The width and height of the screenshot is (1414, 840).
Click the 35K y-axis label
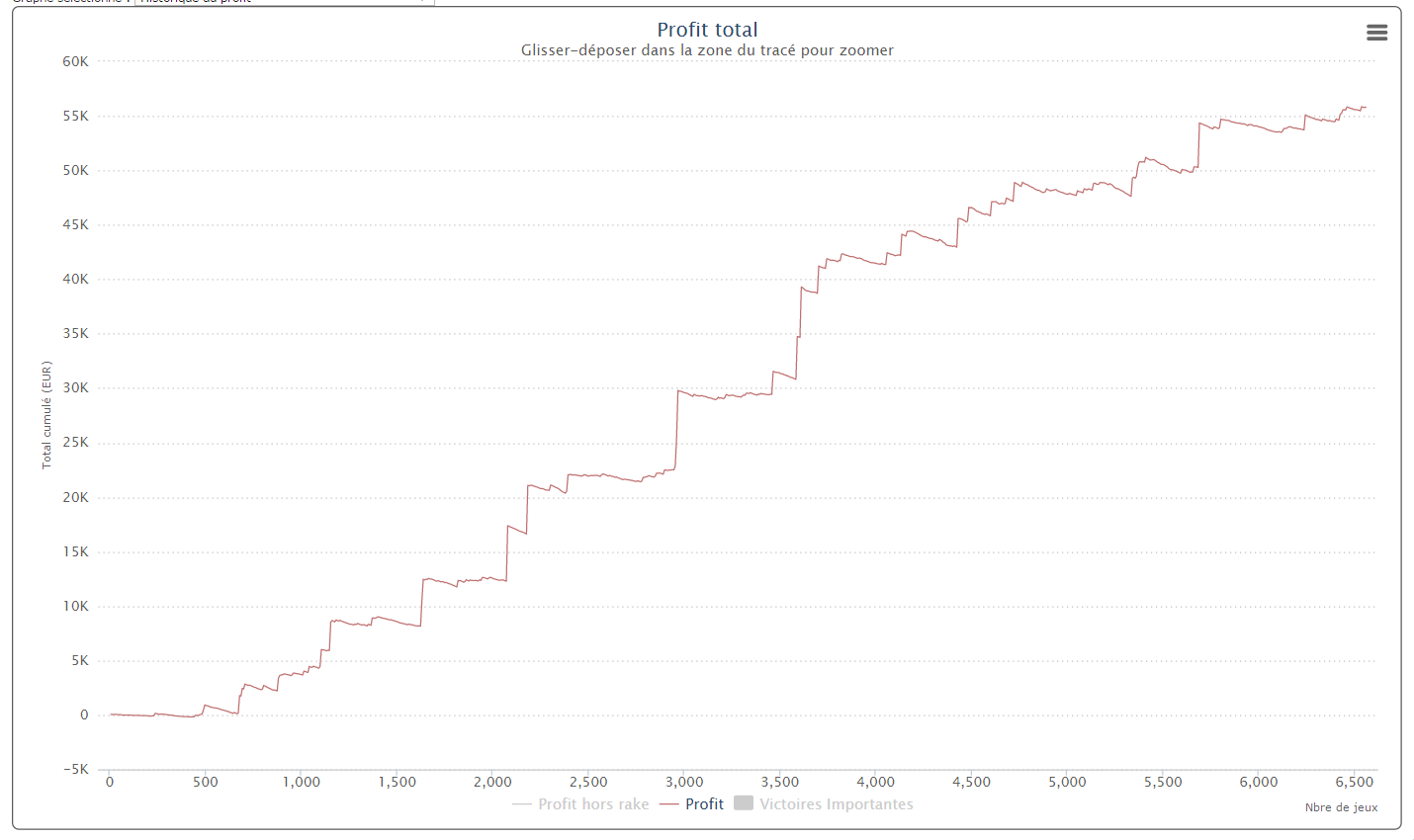[75, 333]
